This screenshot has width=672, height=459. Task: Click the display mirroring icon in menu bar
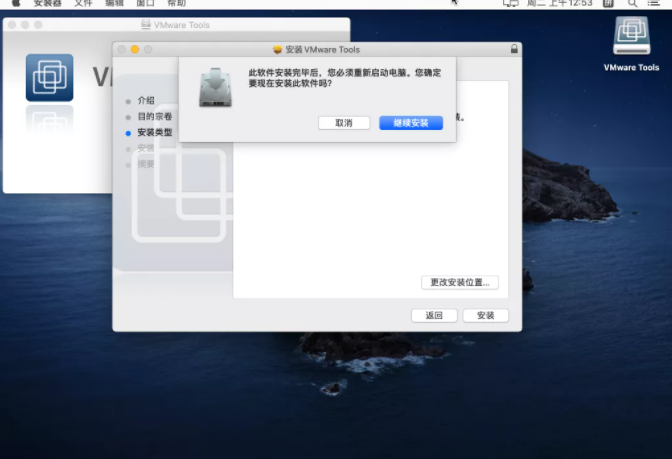pyautogui.click(x=510, y=3)
